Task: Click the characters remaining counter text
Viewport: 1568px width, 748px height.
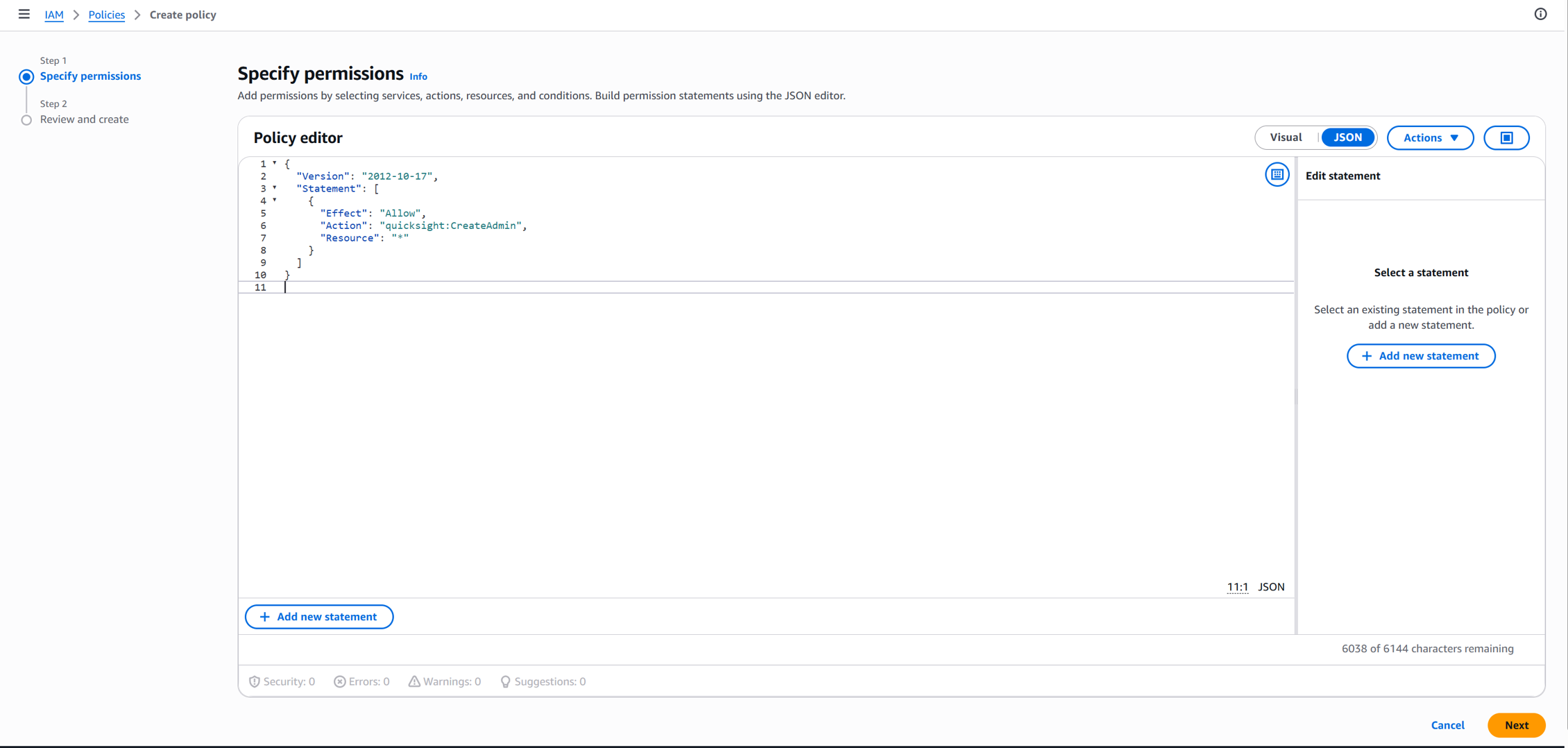Action: point(1428,649)
